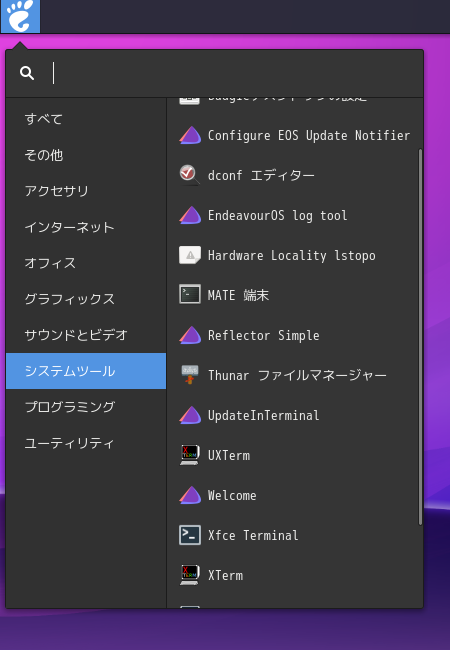Viewport: 450px width, 650px height.
Task: Launch Configure EOS Update Notifier by its label
Action: pos(309,136)
